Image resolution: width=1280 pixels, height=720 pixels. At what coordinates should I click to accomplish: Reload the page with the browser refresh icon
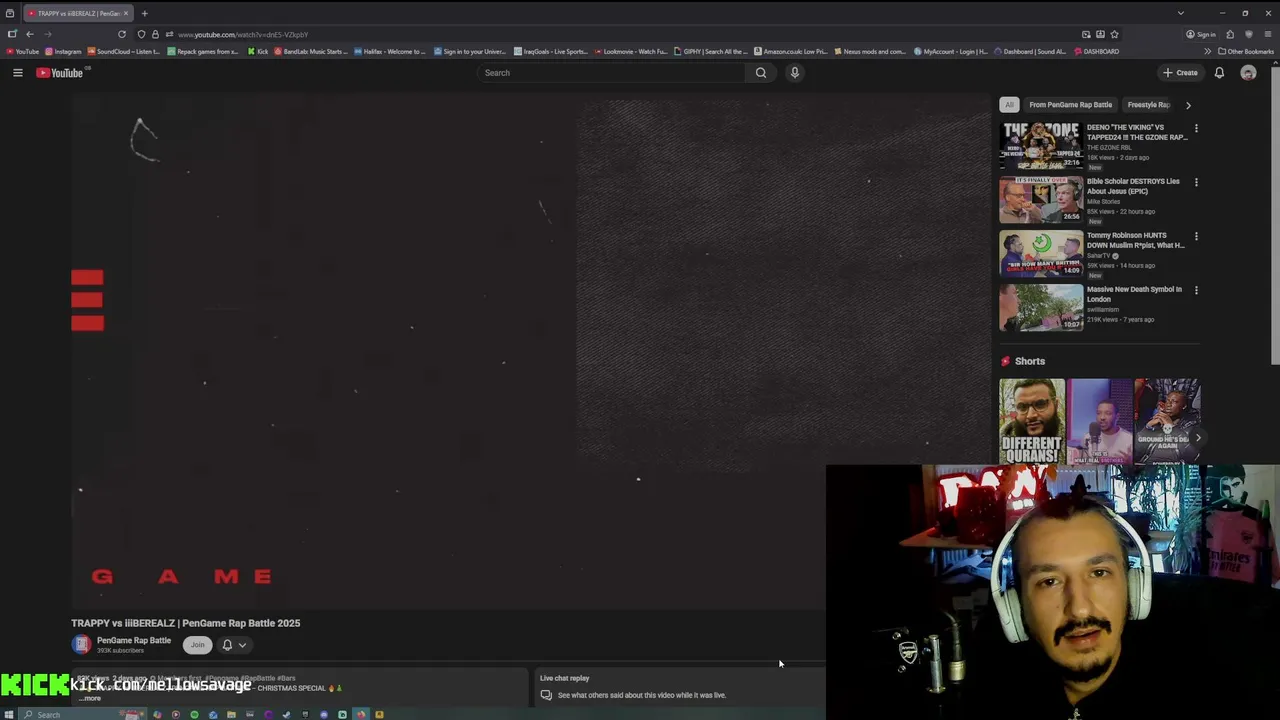click(122, 34)
